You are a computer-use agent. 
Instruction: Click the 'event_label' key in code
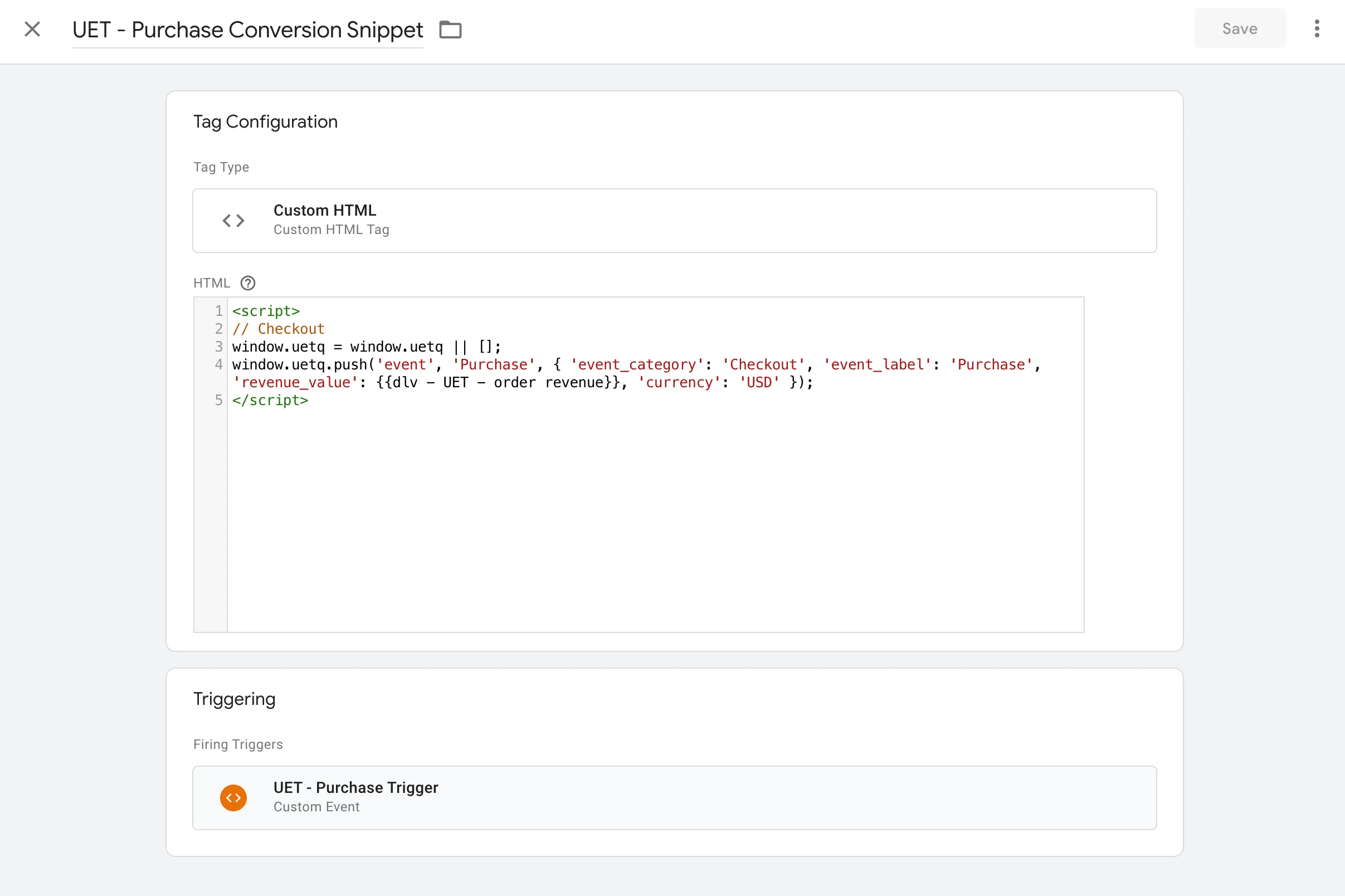(x=877, y=364)
